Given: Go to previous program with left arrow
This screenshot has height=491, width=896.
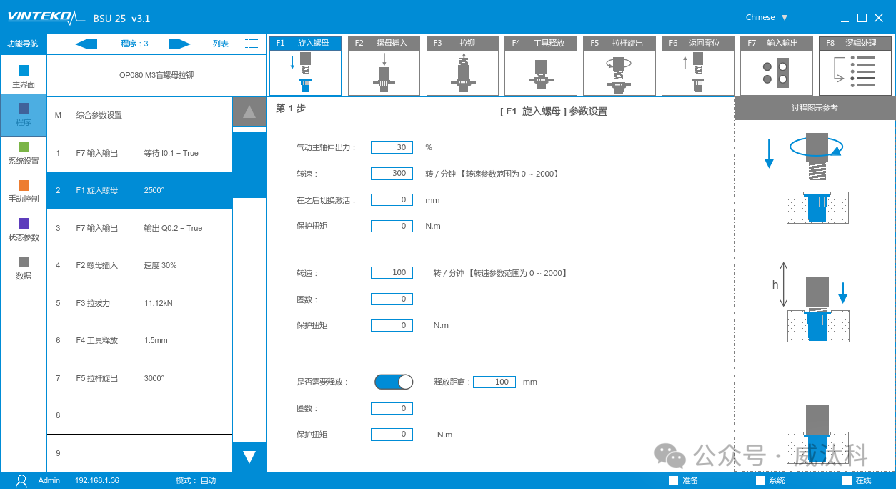Looking at the screenshot, I should pyautogui.click(x=86, y=44).
